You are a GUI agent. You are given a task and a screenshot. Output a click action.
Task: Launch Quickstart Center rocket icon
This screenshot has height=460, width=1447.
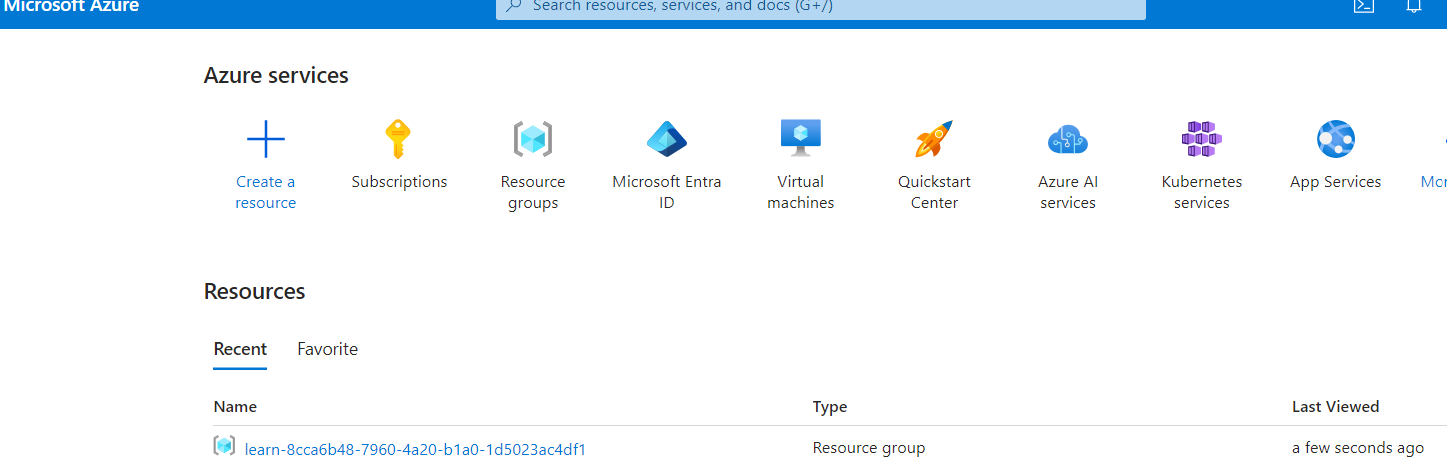pos(934,139)
